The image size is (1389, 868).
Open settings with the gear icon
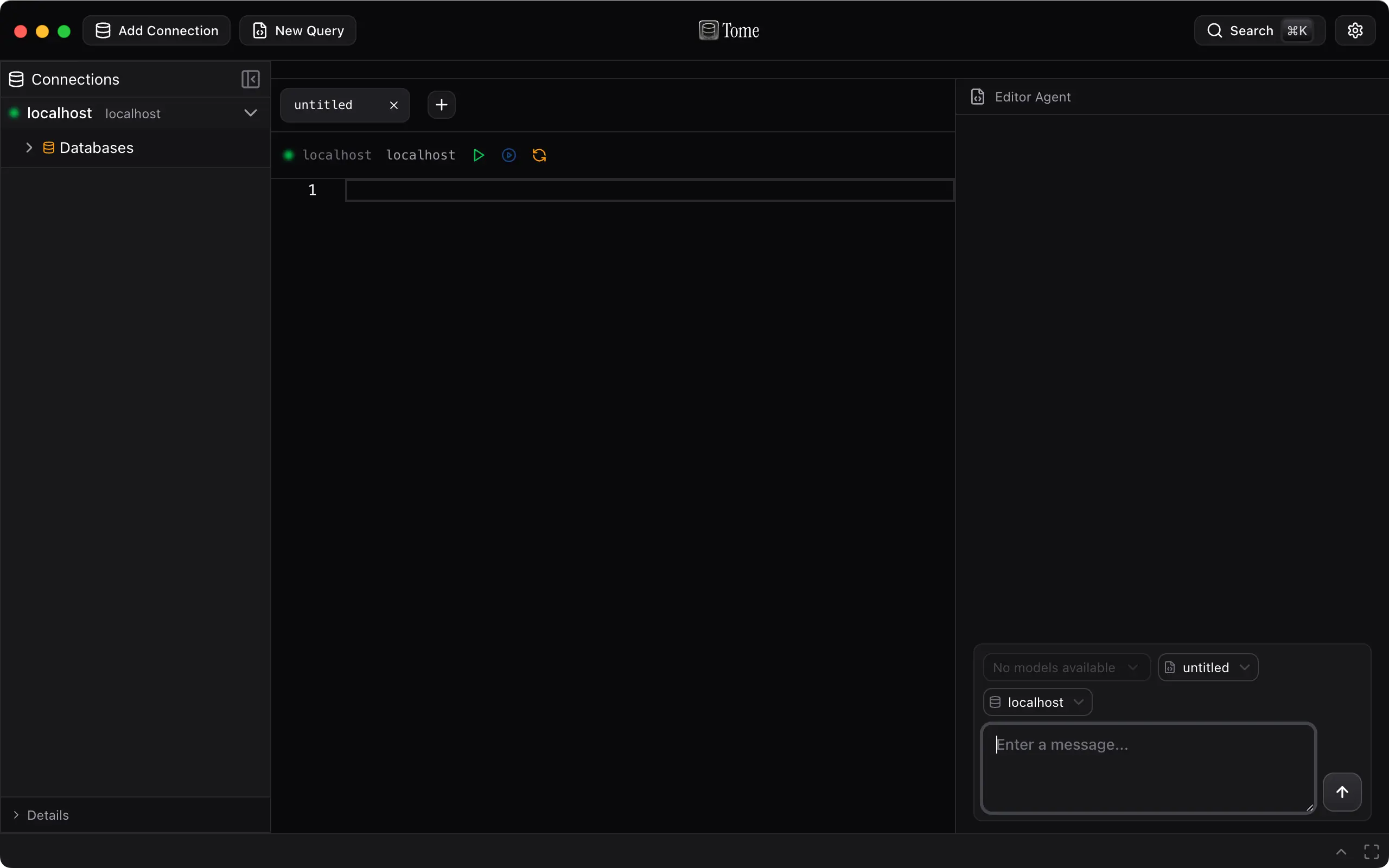point(1355,30)
